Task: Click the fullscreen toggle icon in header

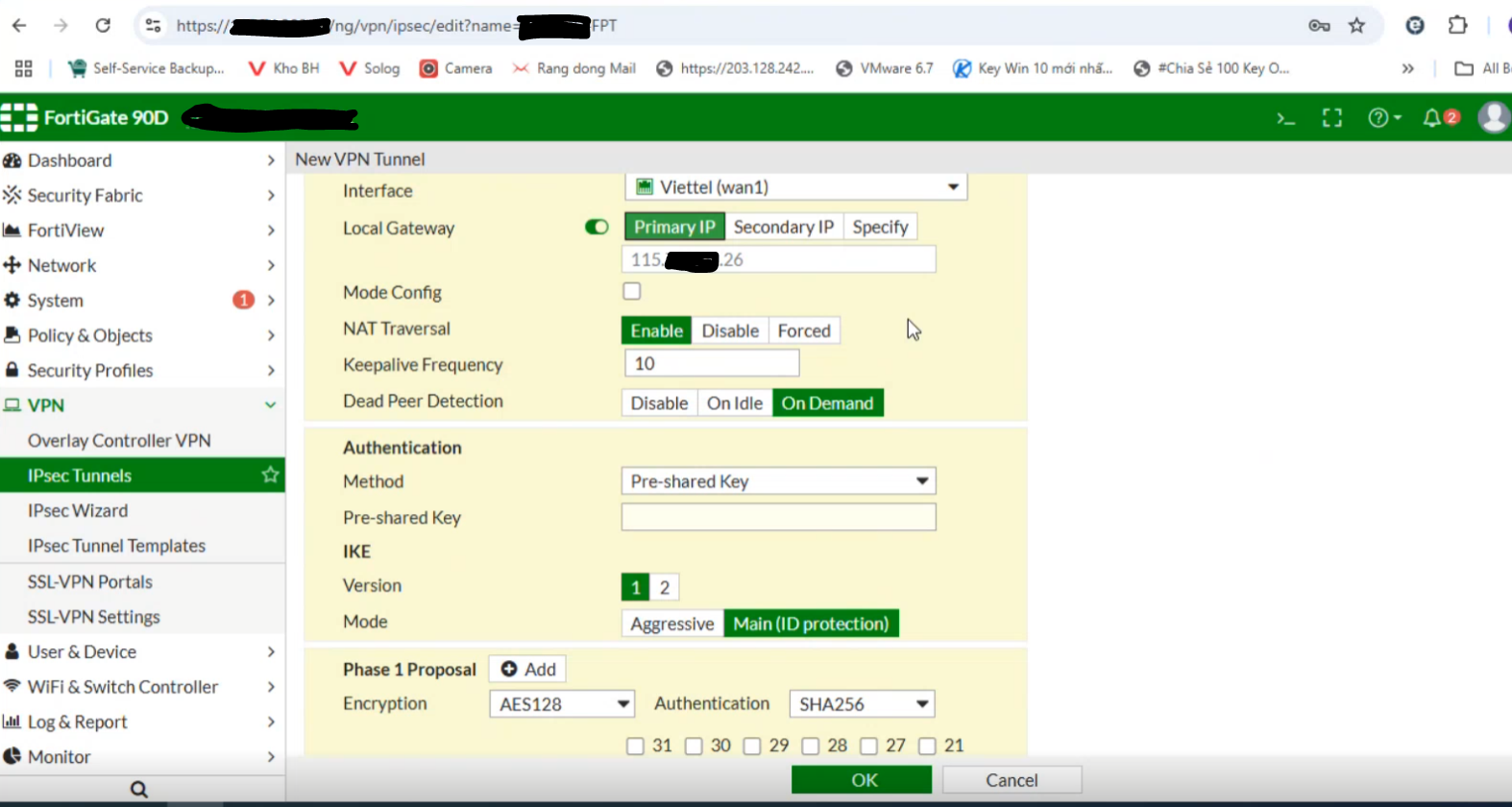Action: pyautogui.click(x=1332, y=118)
